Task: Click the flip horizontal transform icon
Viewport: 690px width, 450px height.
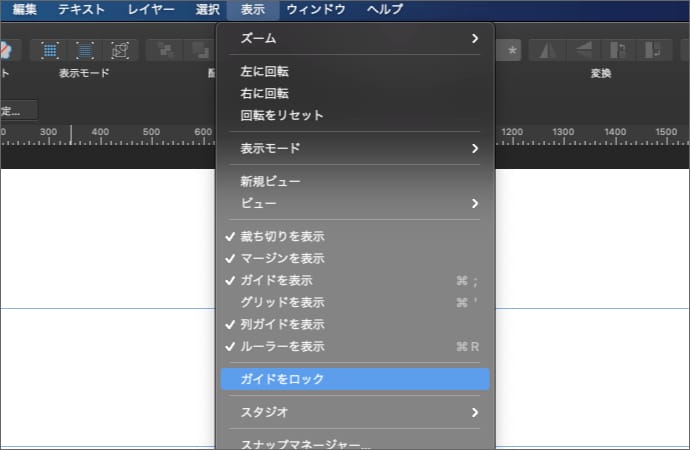Action: [547, 49]
